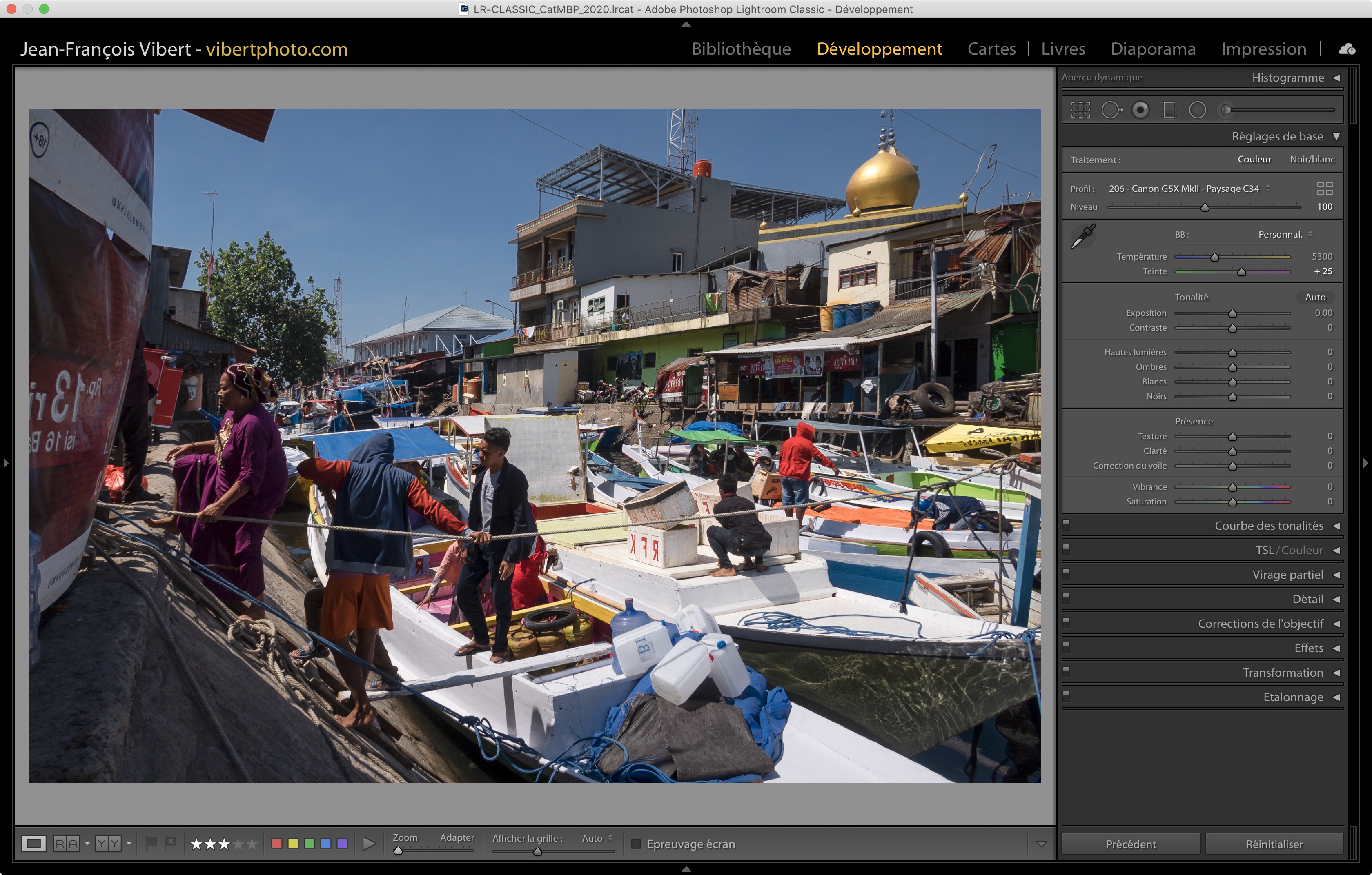
Task: Select the Spot removal tool
Action: click(x=1111, y=110)
